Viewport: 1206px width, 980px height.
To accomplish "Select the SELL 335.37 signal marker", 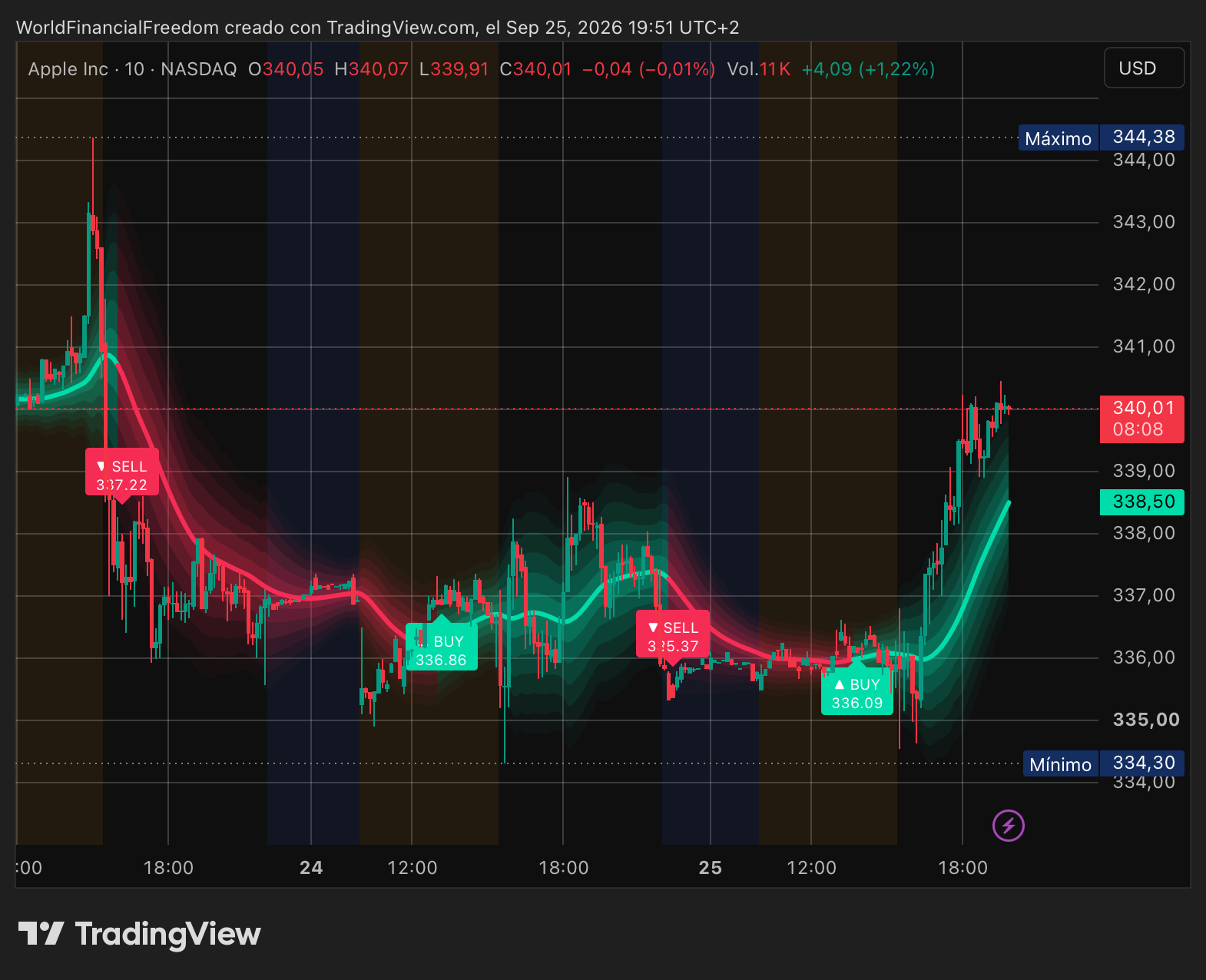I will [x=673, y=637].
